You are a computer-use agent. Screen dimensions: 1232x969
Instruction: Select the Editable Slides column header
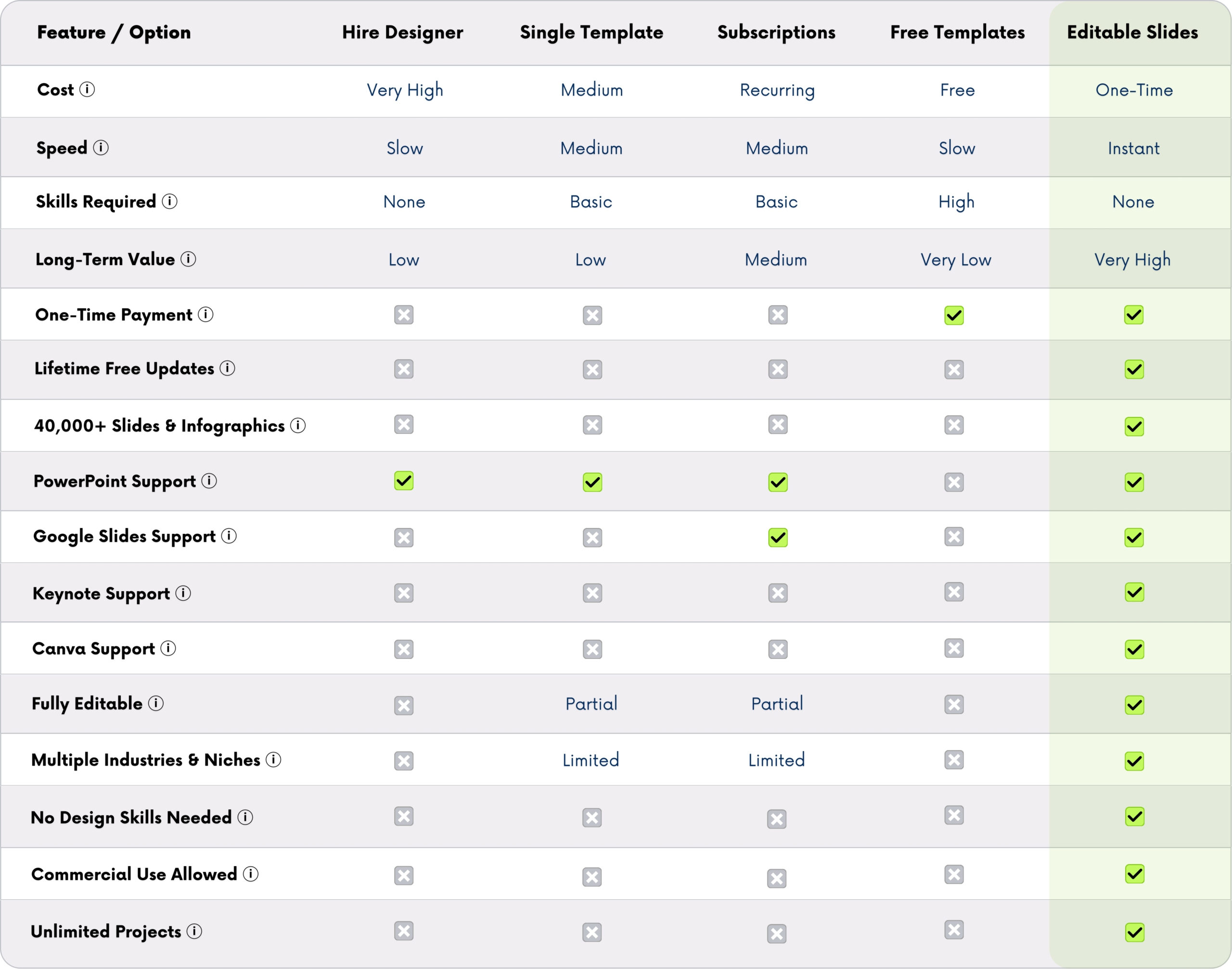point(1132,32)
